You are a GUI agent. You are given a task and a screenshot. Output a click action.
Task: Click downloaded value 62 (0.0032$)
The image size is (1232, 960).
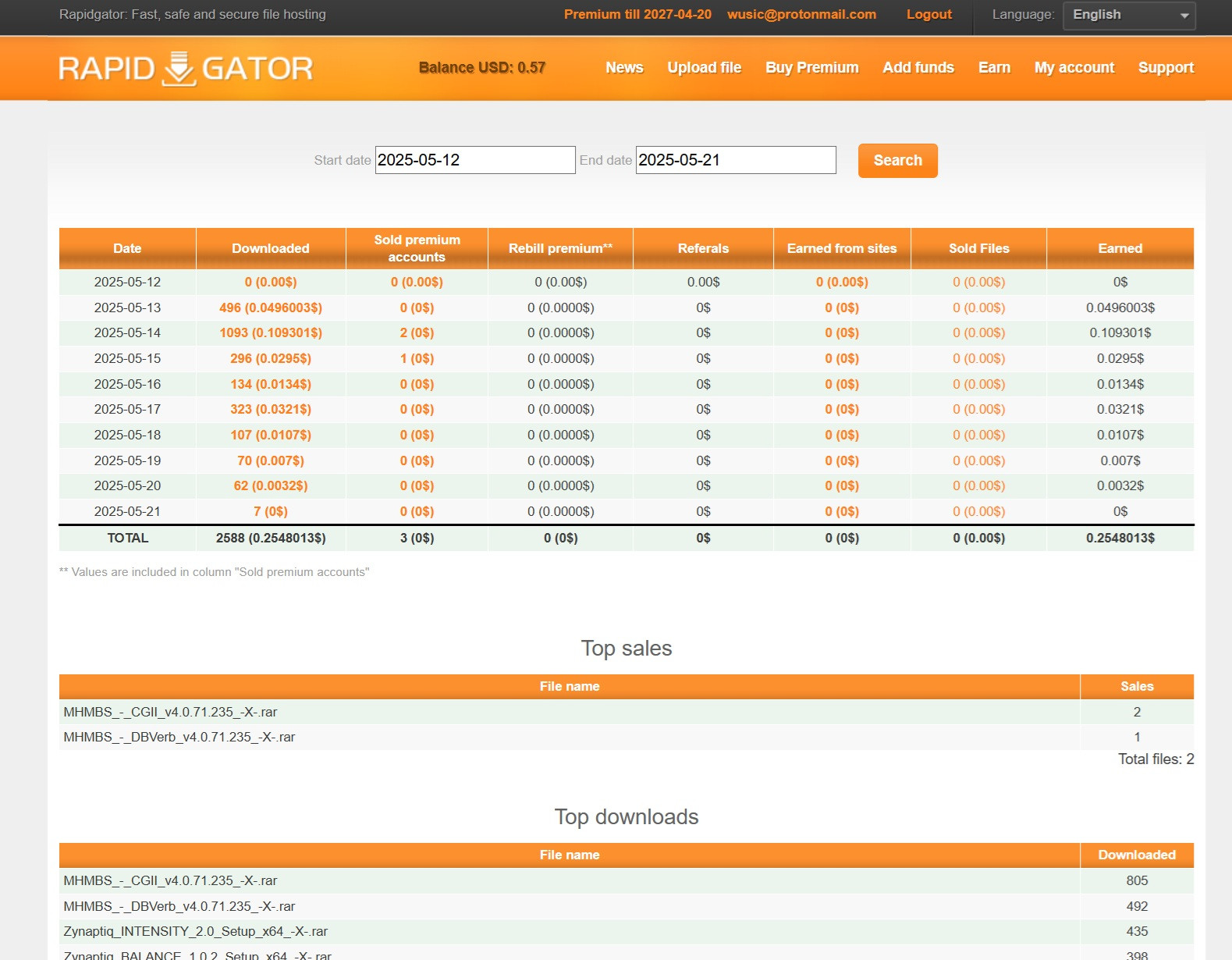click(271, 485)
